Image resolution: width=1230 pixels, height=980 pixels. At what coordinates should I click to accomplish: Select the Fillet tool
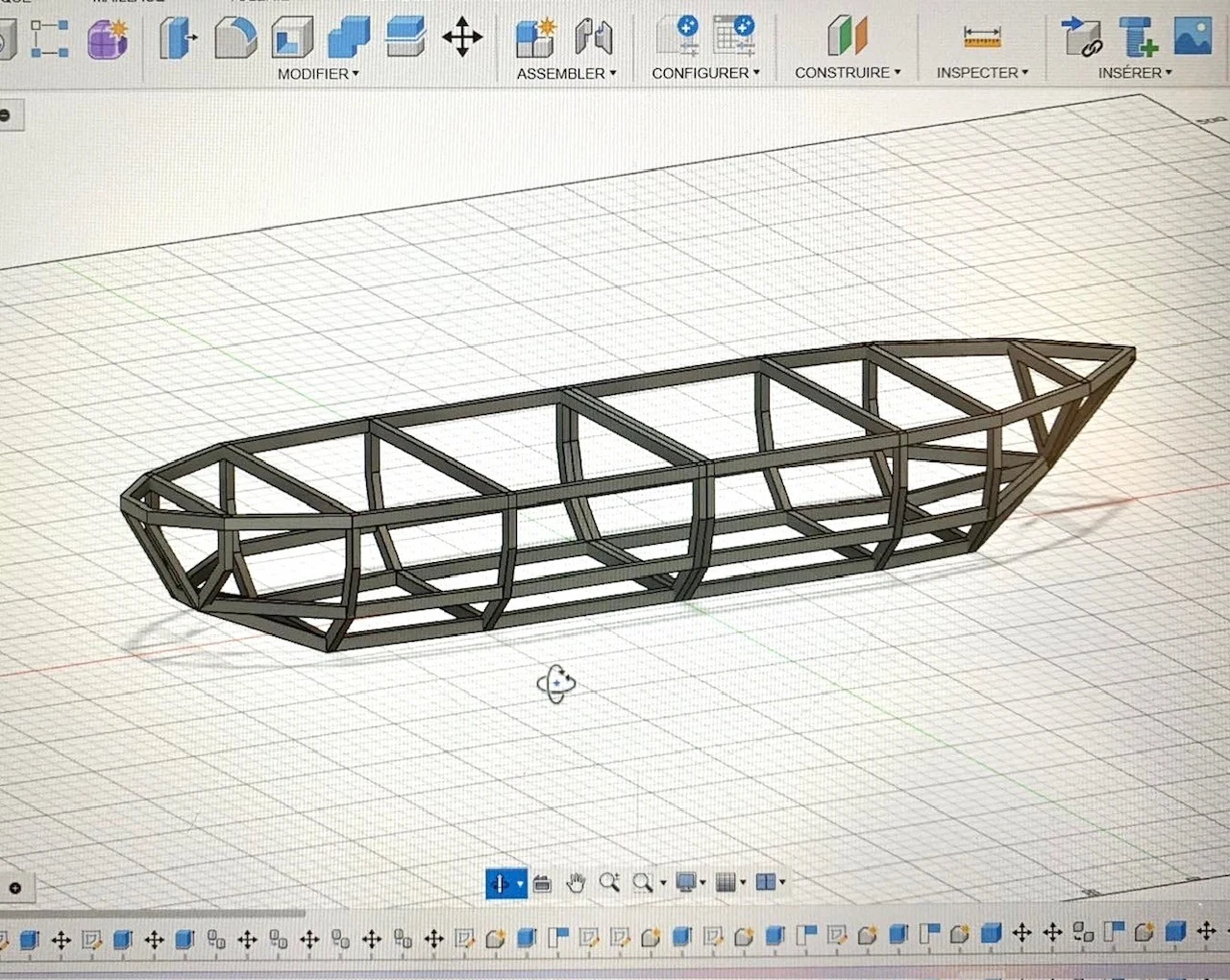pos(235,38)
